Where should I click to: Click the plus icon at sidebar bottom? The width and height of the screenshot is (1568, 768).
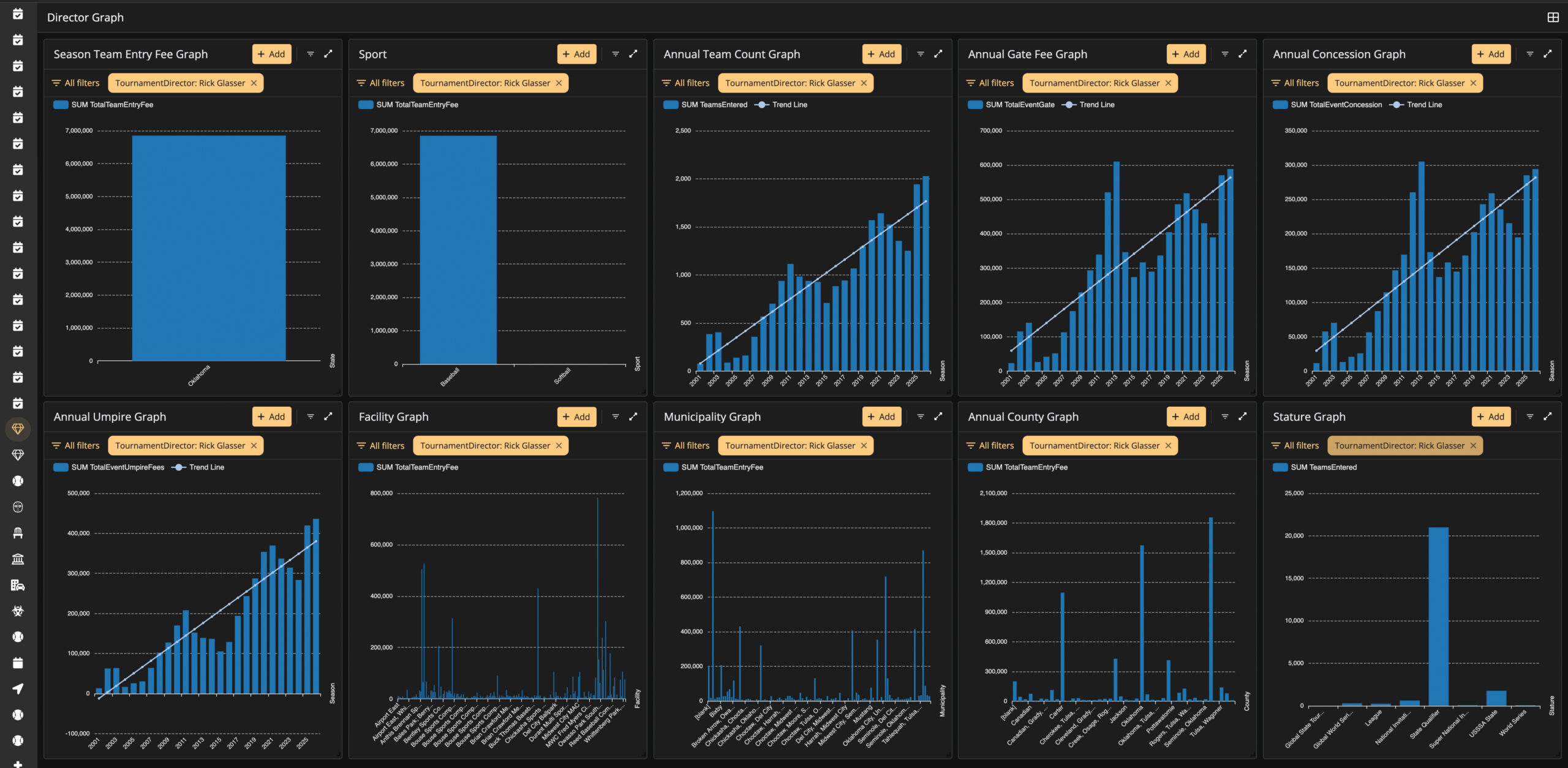pos(18,764)
